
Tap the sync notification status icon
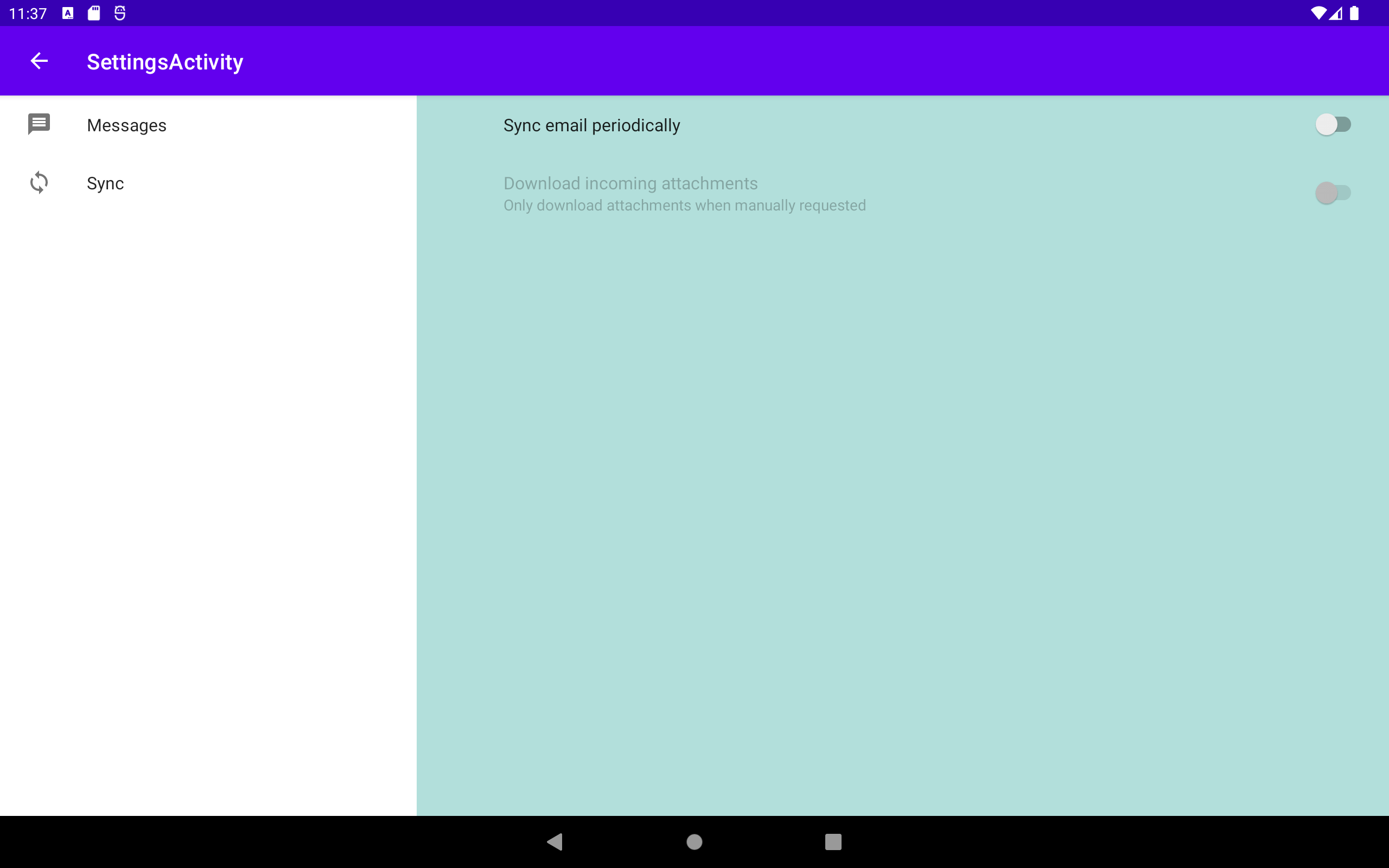119,13
